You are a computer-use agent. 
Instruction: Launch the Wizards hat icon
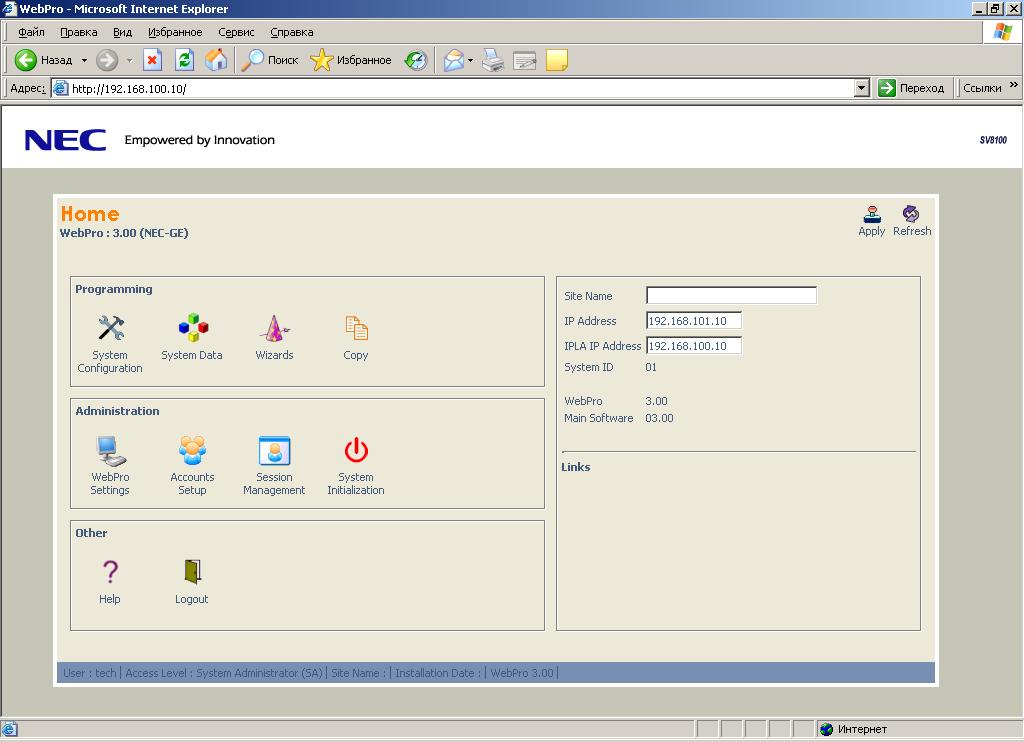pyautogui.click(x=274, y=328)
